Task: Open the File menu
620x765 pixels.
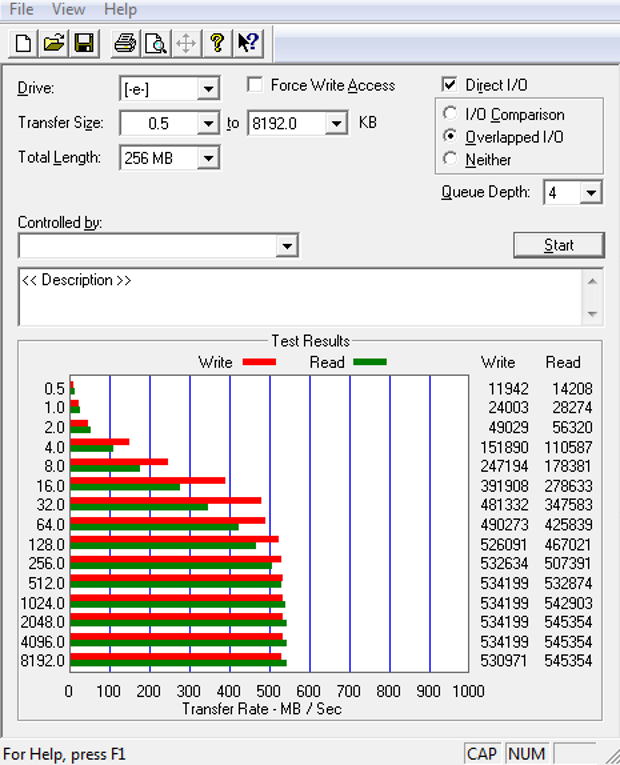Action: pos(21,9)
